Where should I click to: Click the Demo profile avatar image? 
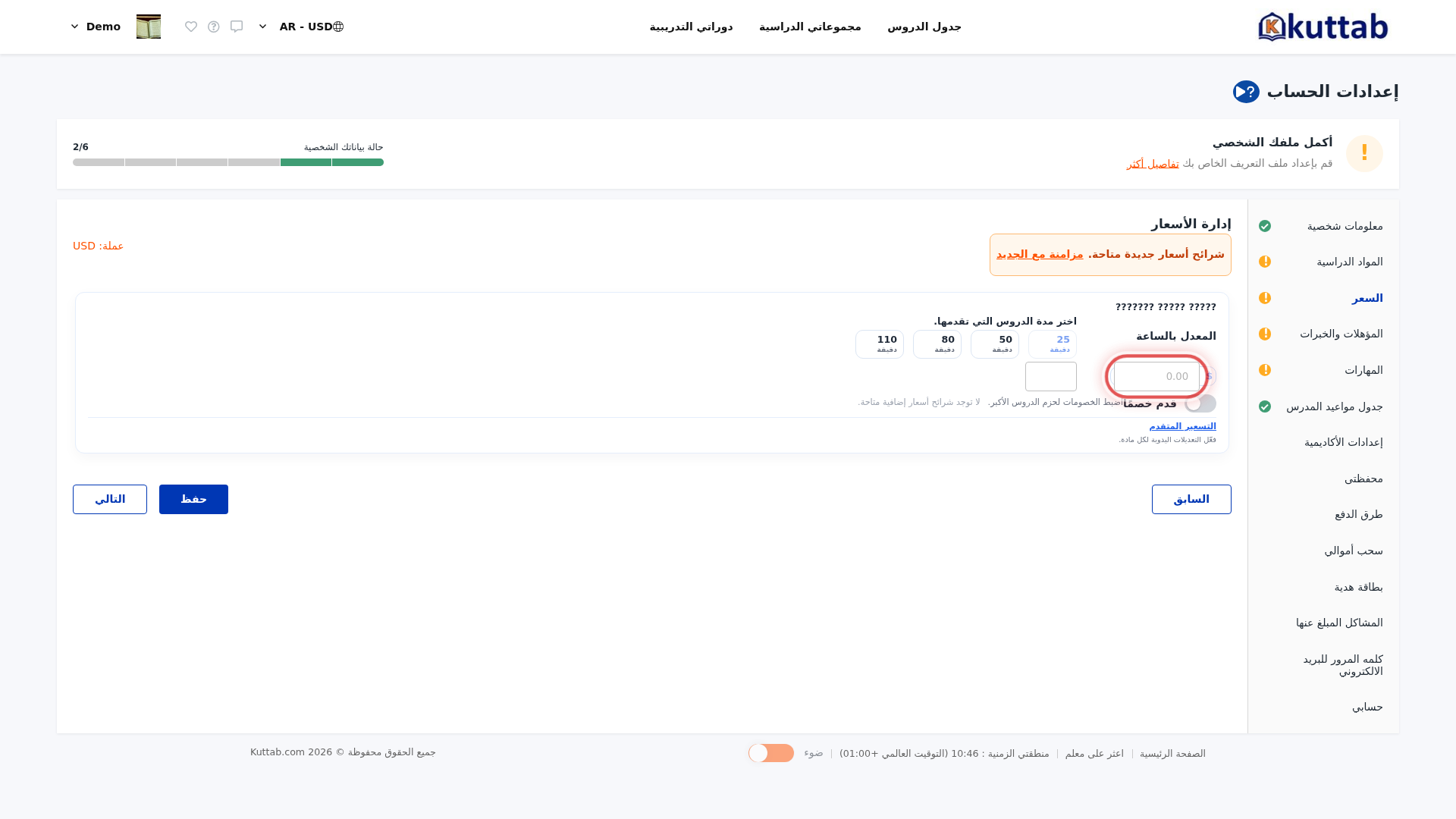pyautogui.click(x=149, y=27)
